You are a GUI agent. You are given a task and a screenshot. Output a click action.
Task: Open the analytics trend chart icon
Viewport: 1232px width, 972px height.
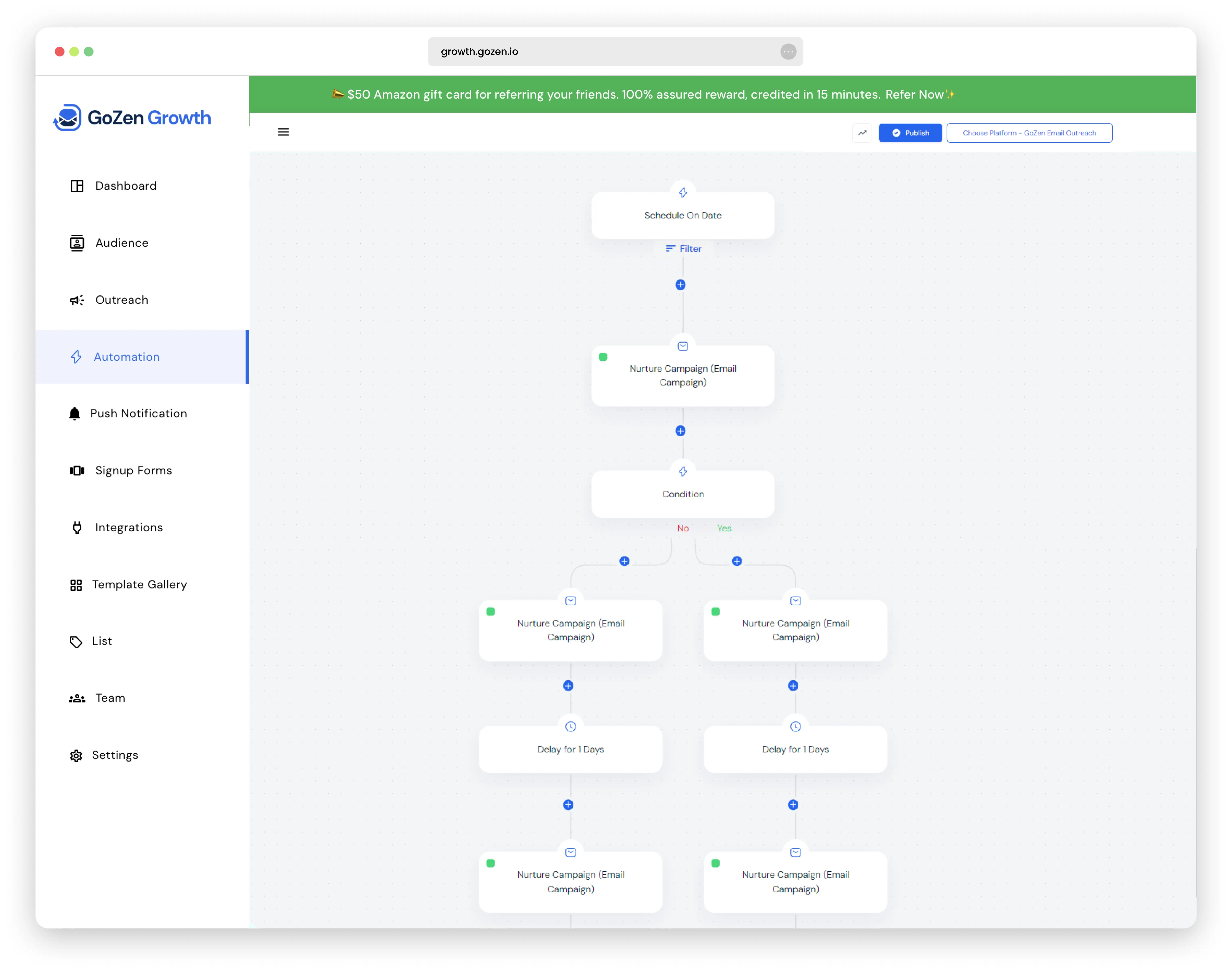click(x=862, y=133)
